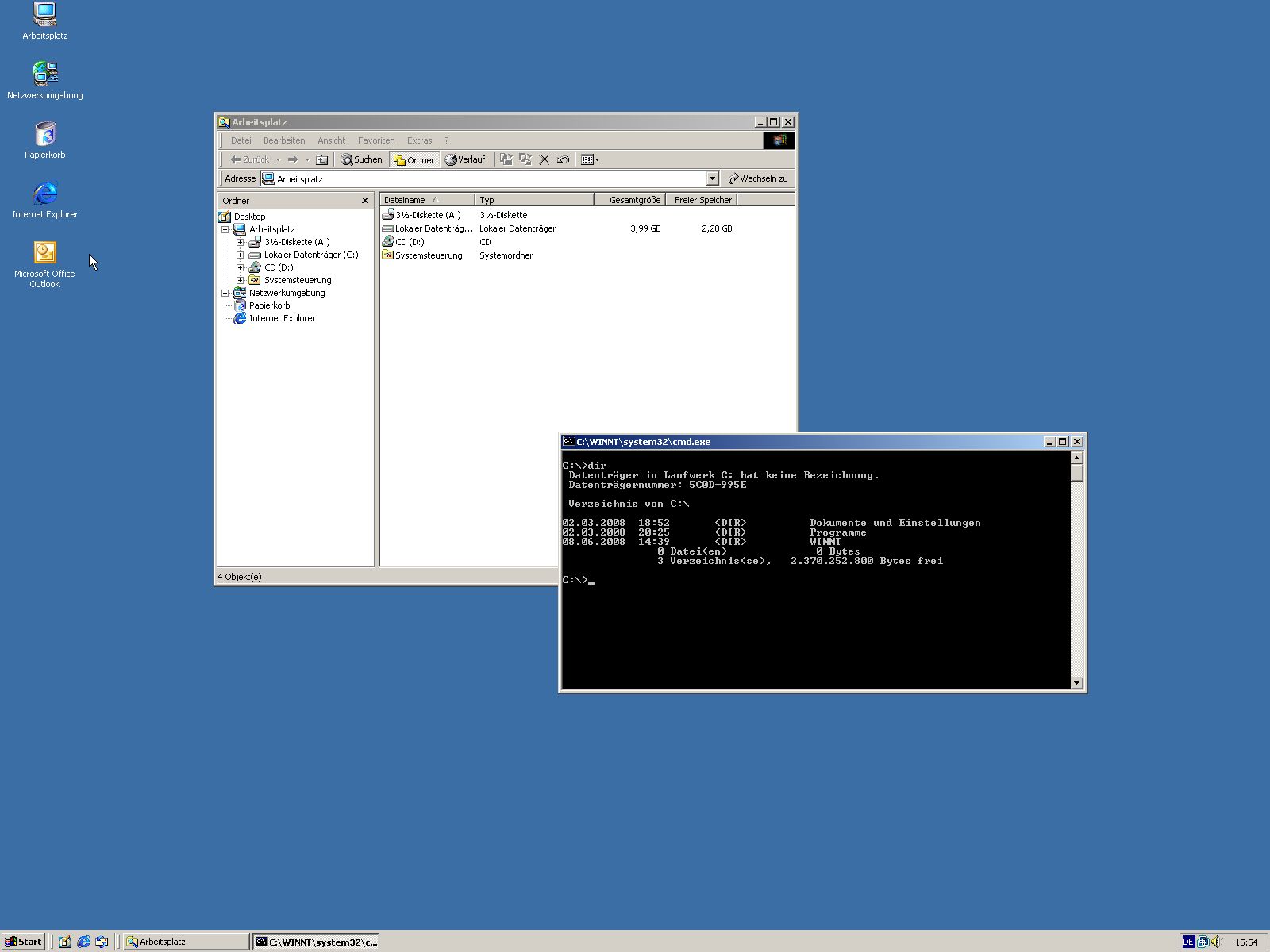Click the Suchen toolbar button

[x=362, y=159]
